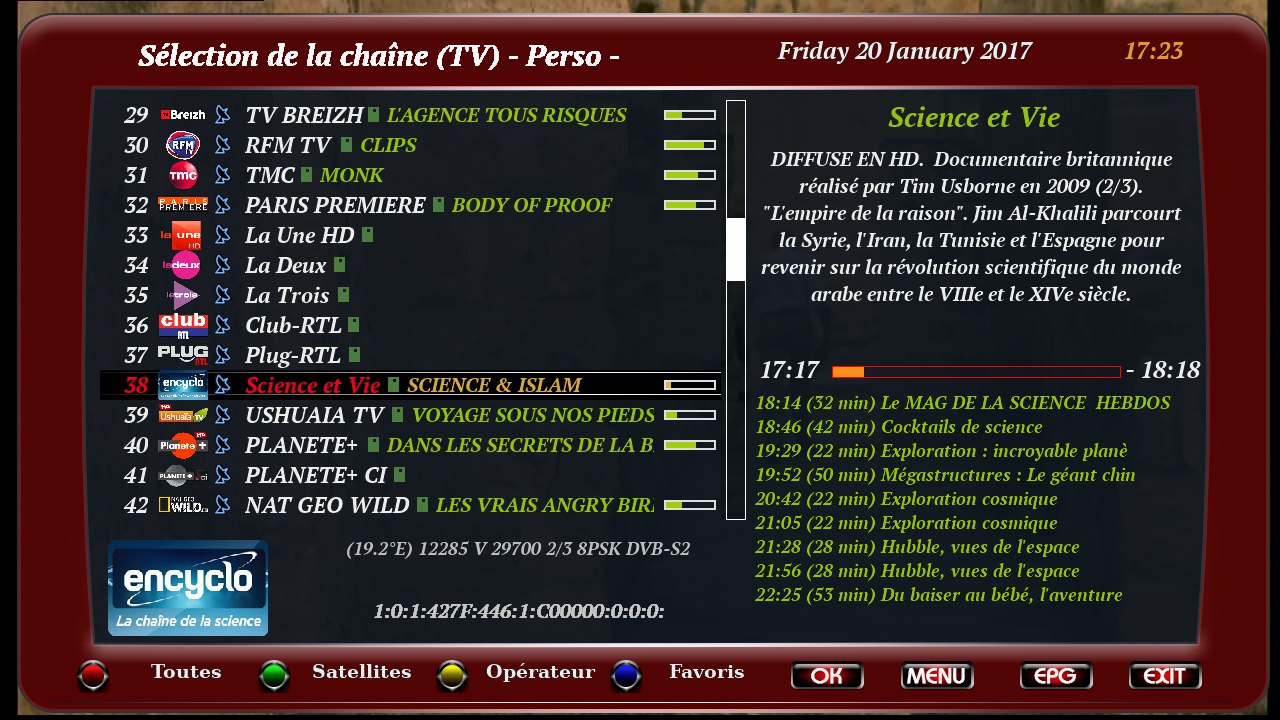
Task: Select the Satellites label
Action: point(362,672)
